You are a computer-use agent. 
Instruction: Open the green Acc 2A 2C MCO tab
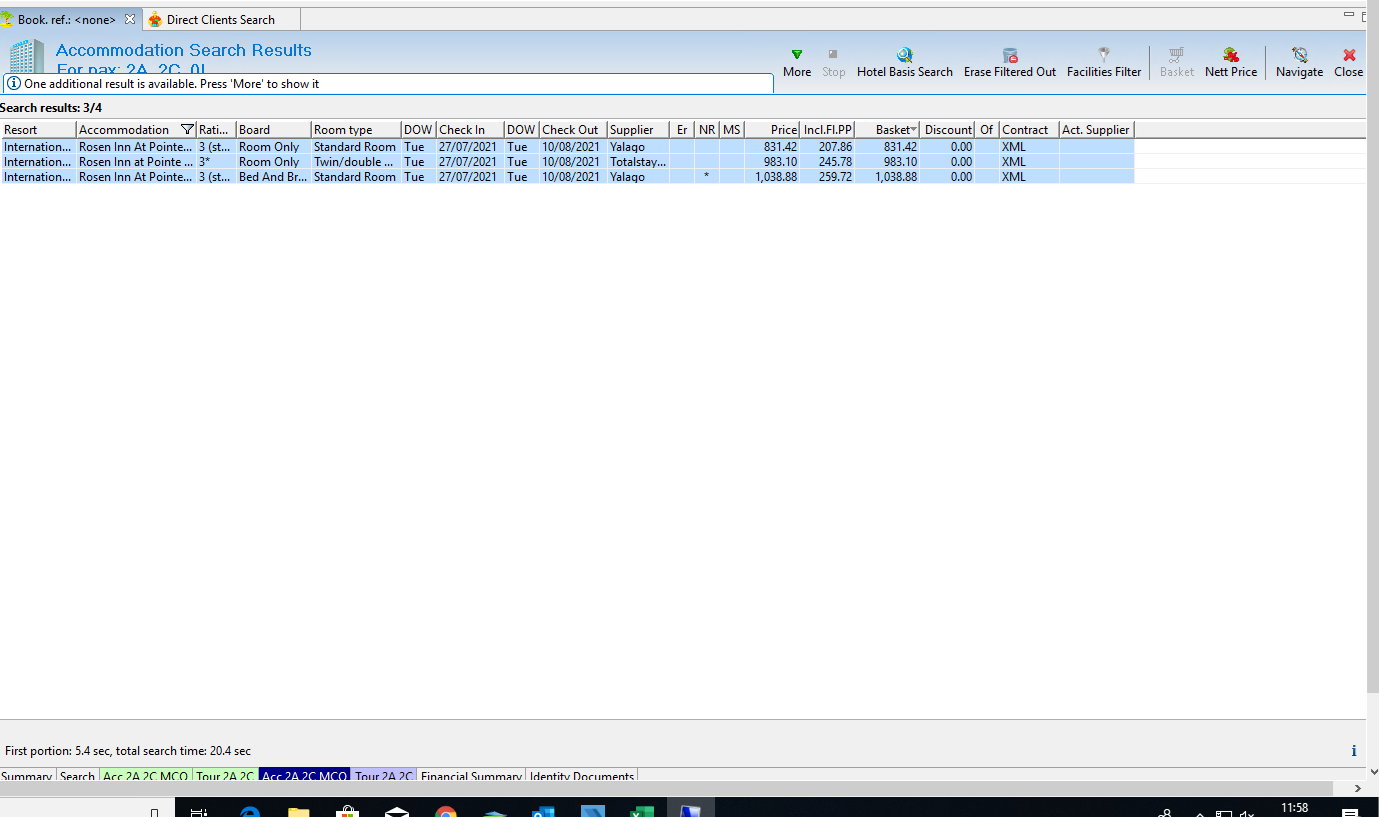click(146, 776)
